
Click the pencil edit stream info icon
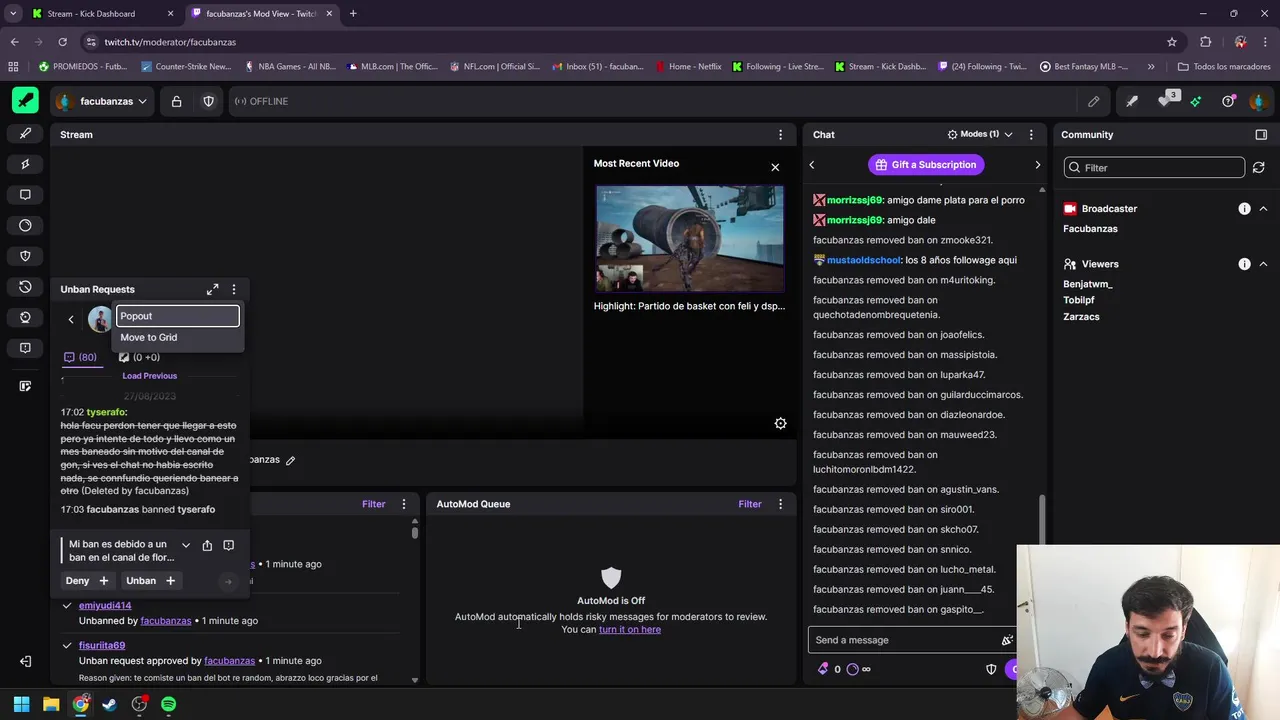(x=1093, y=101)
